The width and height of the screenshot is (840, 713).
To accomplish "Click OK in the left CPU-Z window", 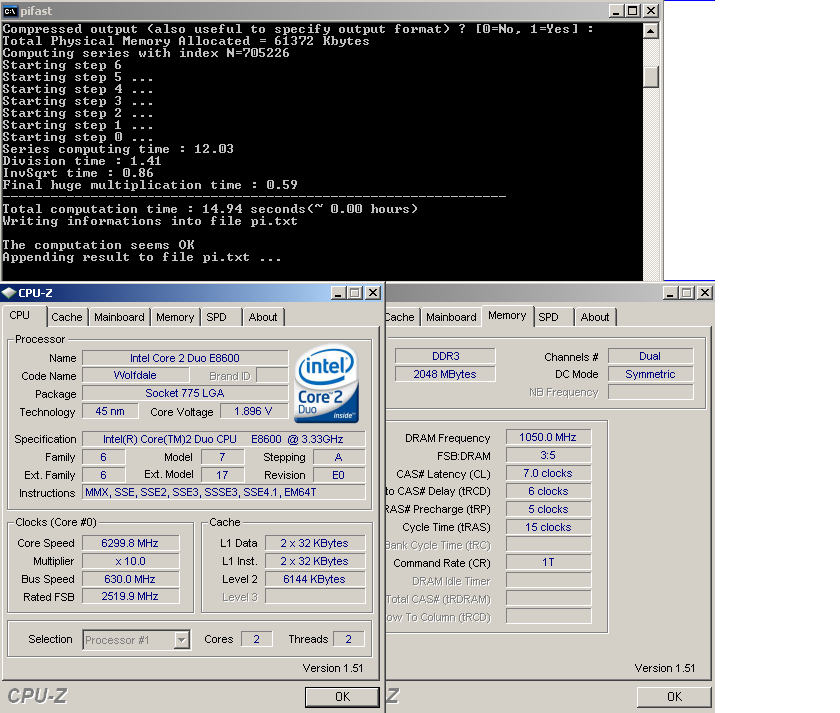I will point(342,697).
